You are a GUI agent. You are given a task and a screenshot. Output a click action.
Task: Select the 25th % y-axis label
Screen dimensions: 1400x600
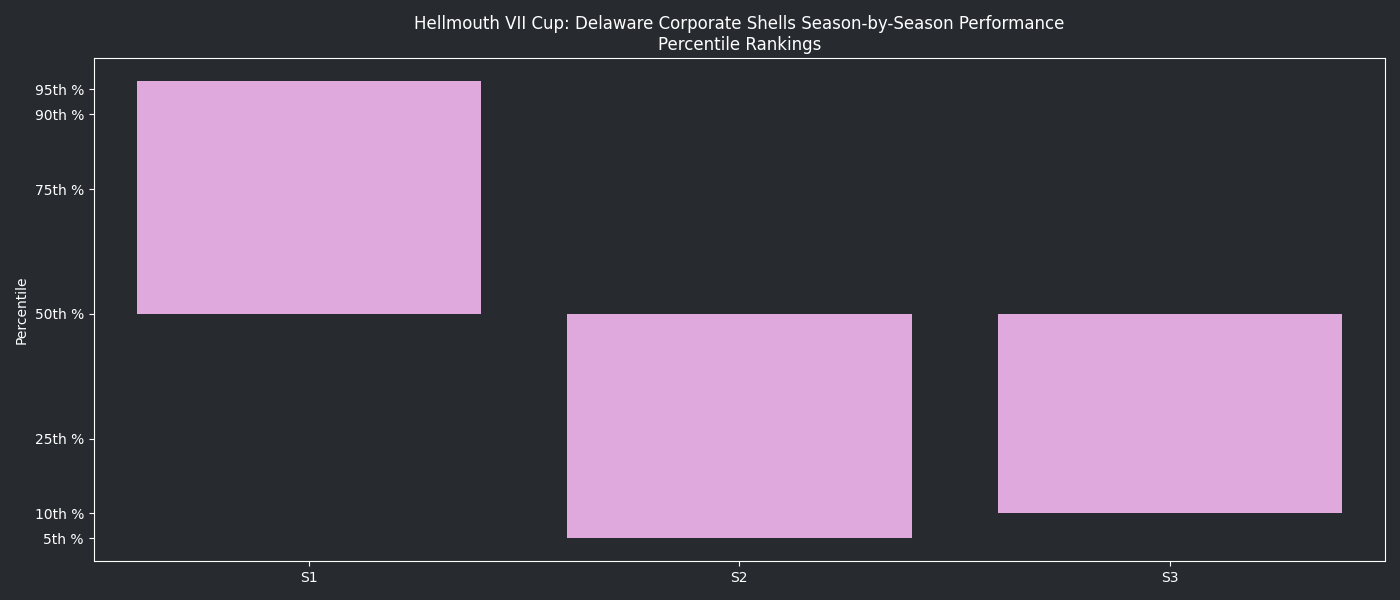coord(59,439)
